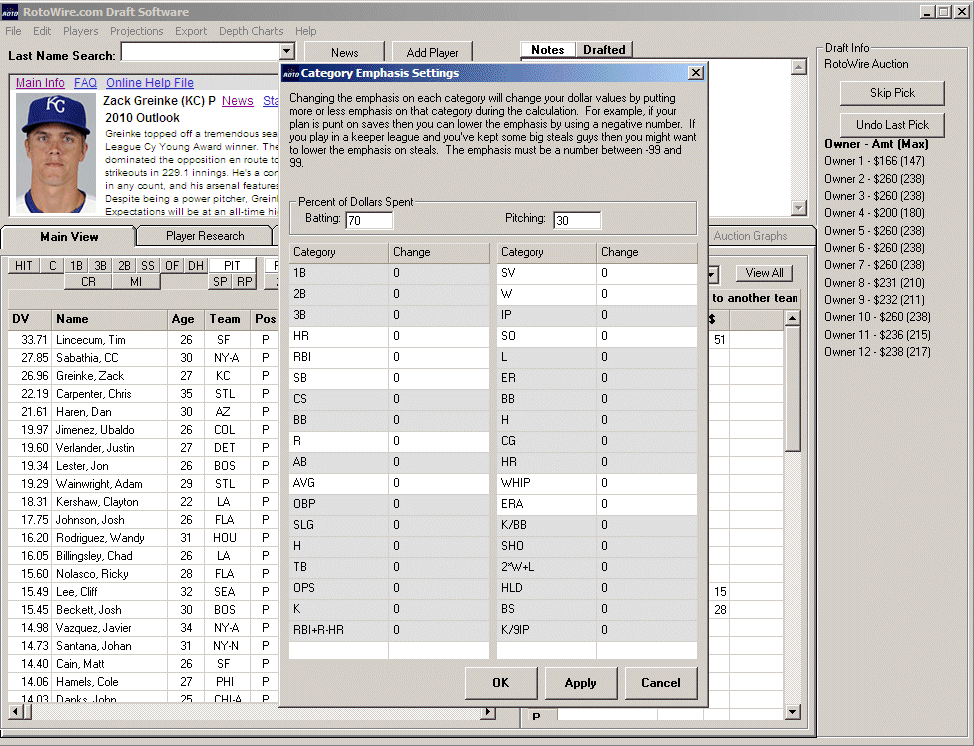Click the View All button

764,273
